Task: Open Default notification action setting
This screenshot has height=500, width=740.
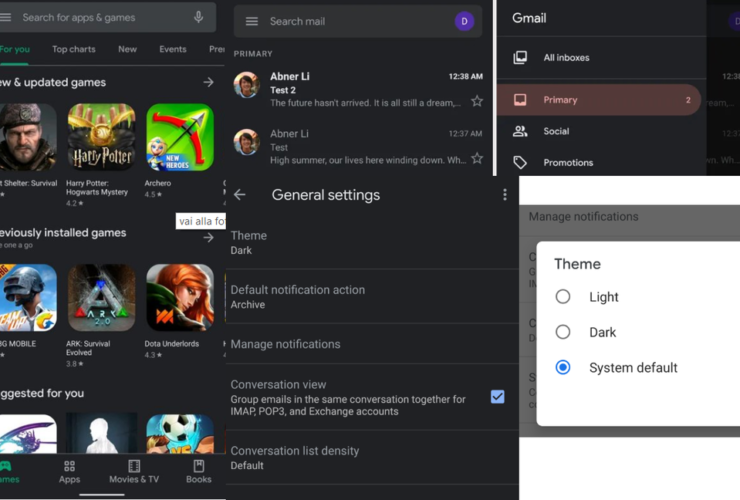Action: click(373, 297)
